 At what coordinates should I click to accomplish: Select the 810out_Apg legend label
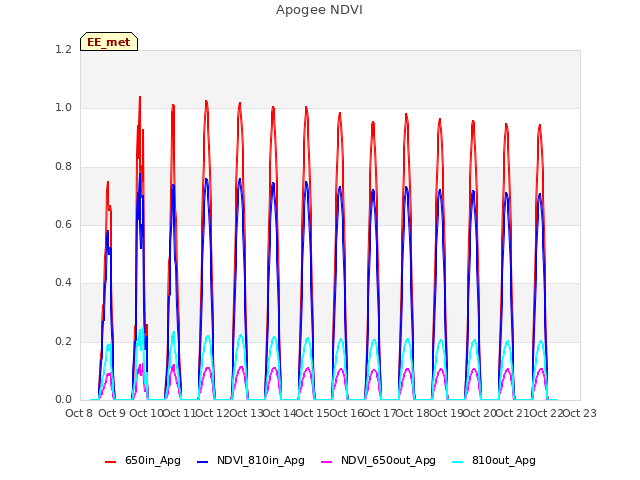[x=504, y=460]
